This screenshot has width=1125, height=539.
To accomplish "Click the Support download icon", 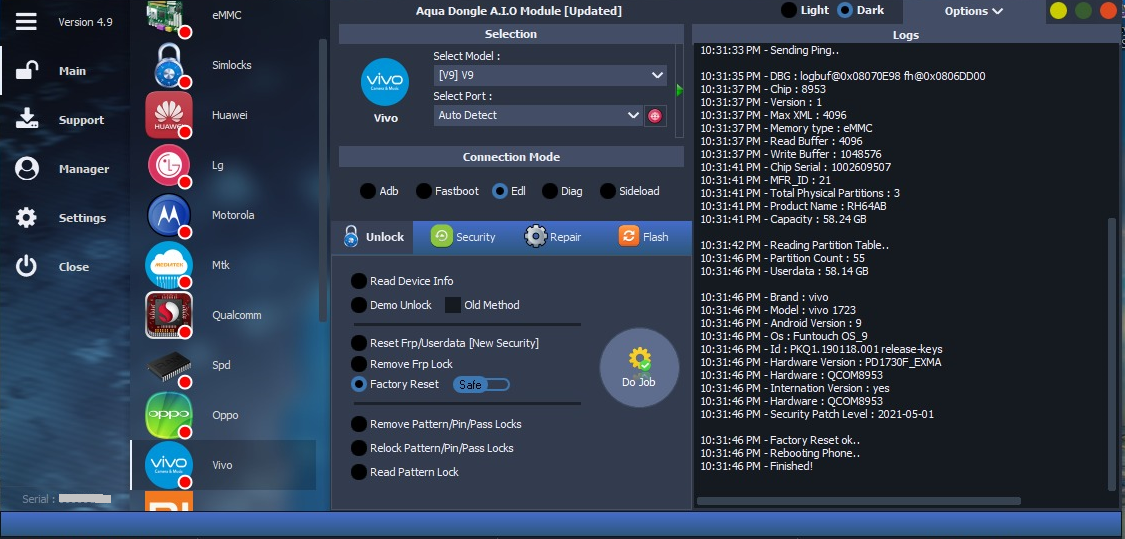I will click(27, 119).
